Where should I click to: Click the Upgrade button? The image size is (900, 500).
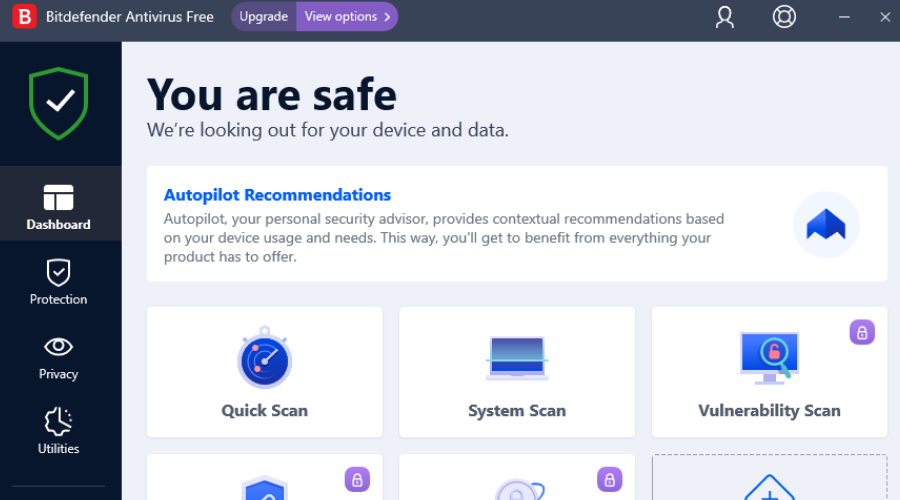(264, 17)
